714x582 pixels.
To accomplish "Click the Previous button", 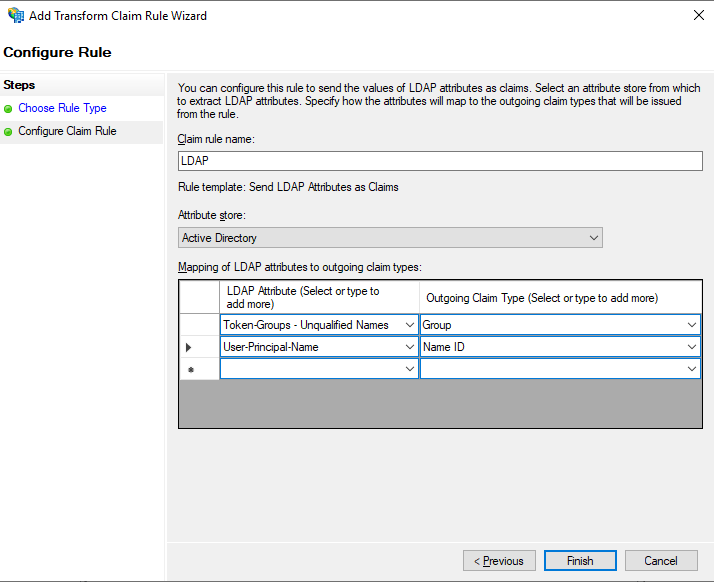I will click(499, 561).
